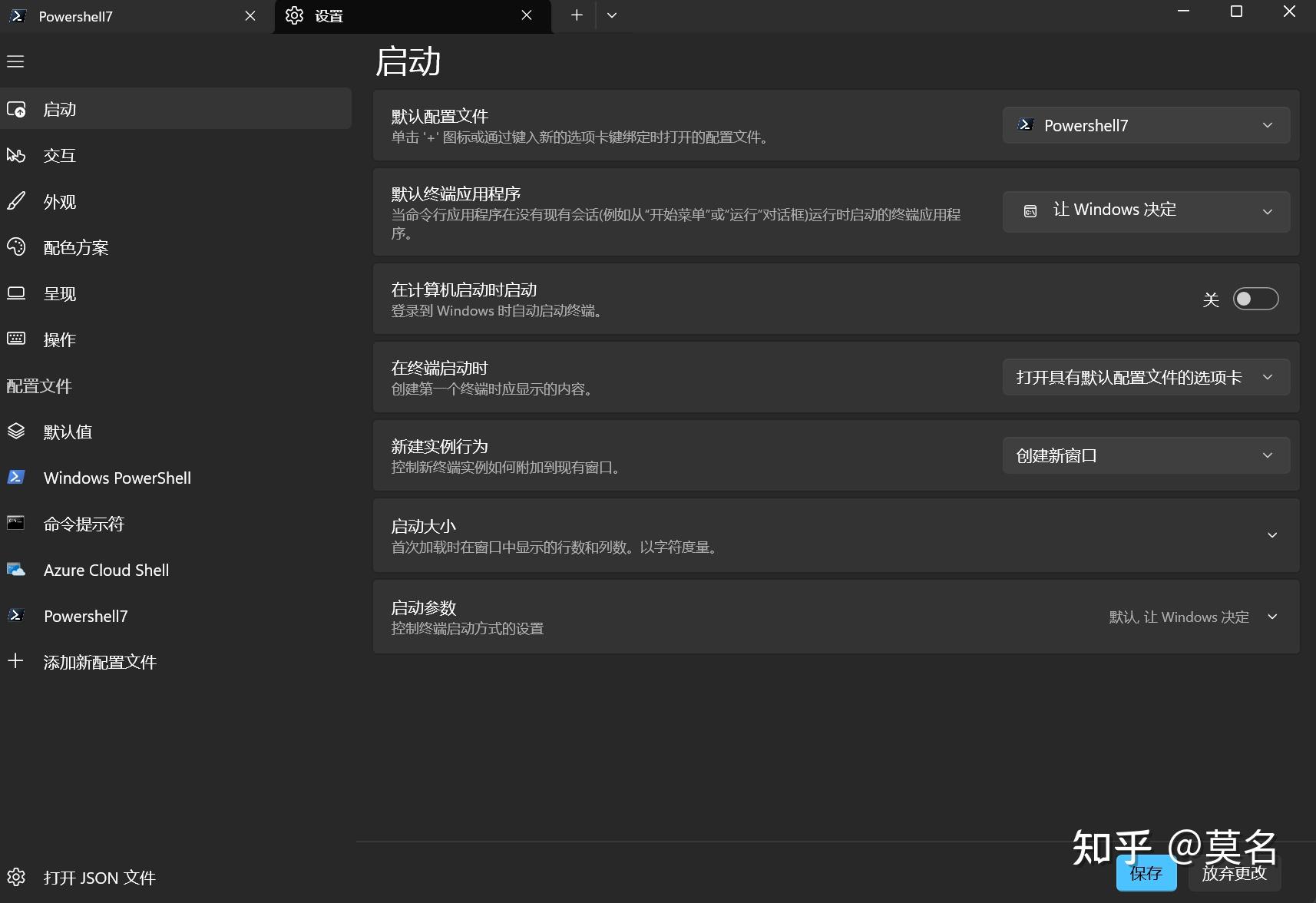Click the 保存 save button
Viewport: 1316px width, 903px height.
click(1146, 873)
